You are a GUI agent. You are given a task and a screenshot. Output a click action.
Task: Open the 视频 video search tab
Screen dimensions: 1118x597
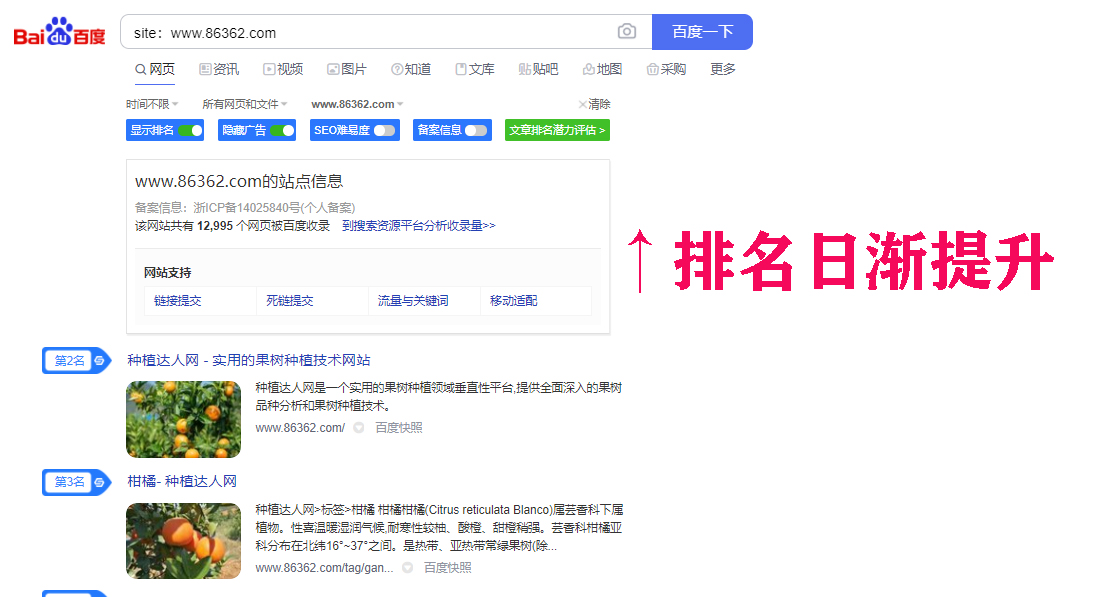(x=283, y=69)
